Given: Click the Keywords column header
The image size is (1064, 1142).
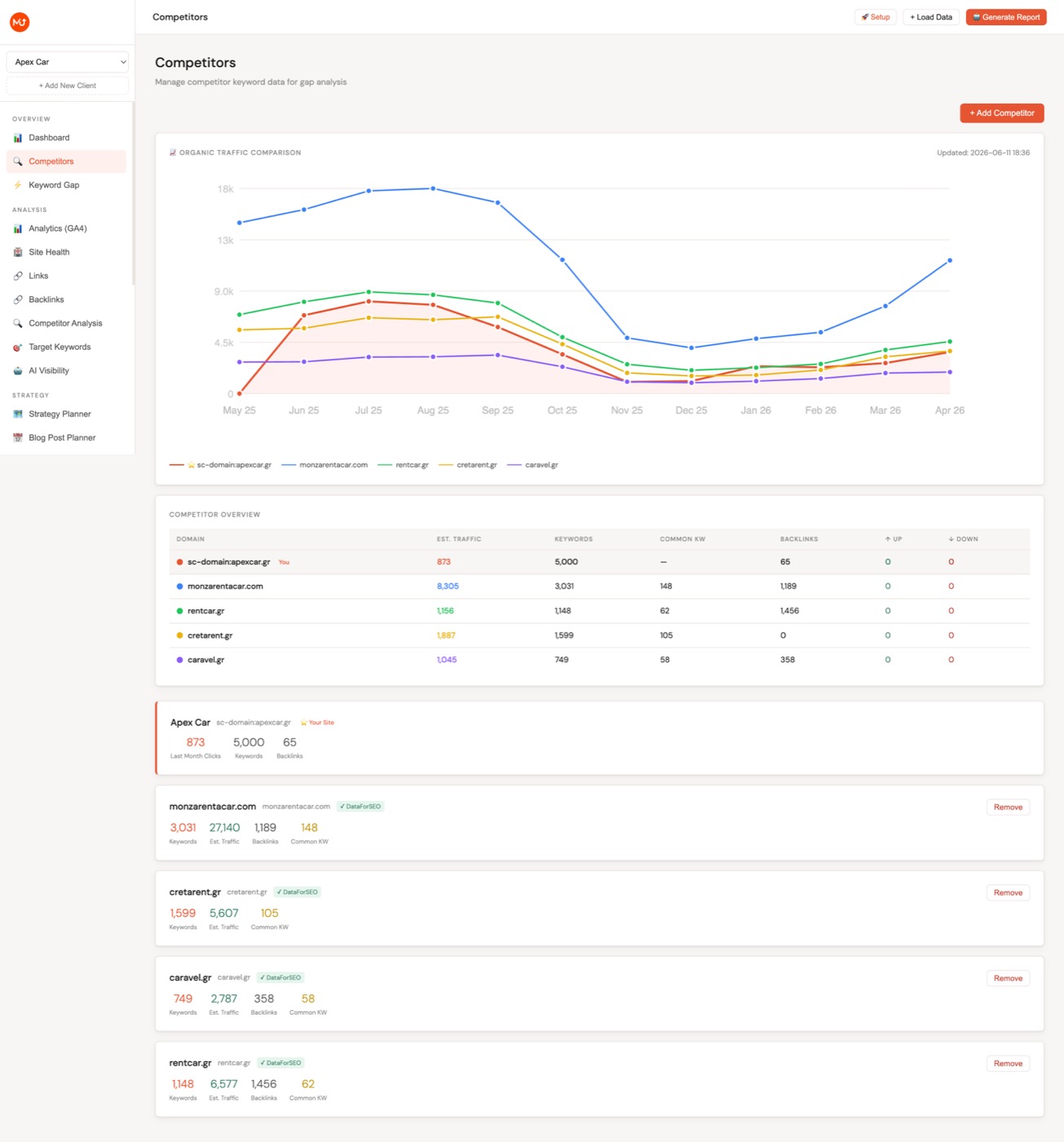Looking at the screenshot, I should coord(574,539).
